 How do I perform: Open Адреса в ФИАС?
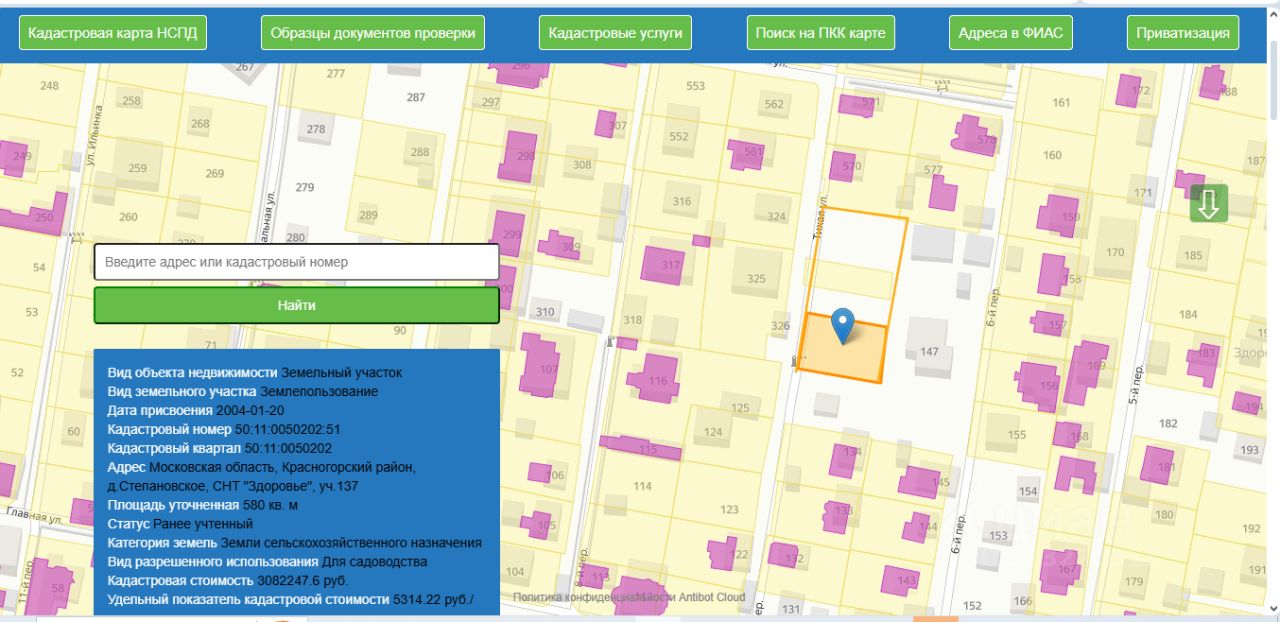(x=1010, y=33)
